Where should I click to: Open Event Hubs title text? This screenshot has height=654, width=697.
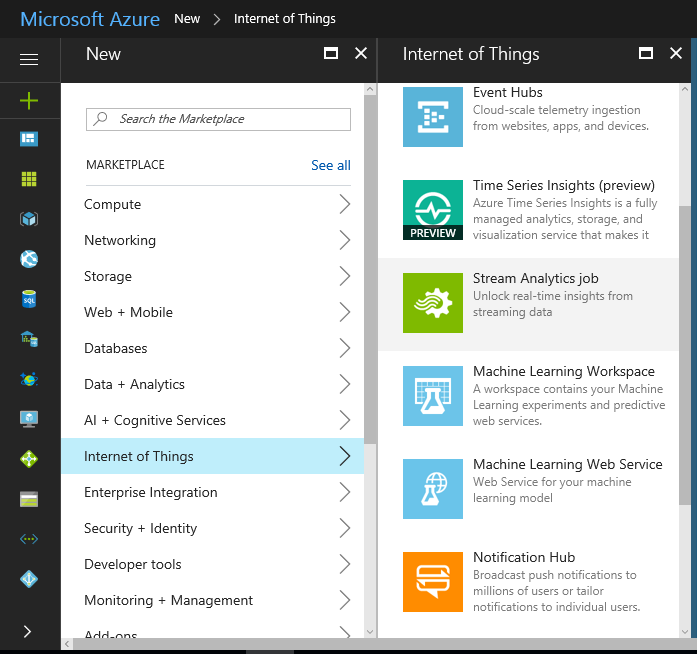coord(508,92)
